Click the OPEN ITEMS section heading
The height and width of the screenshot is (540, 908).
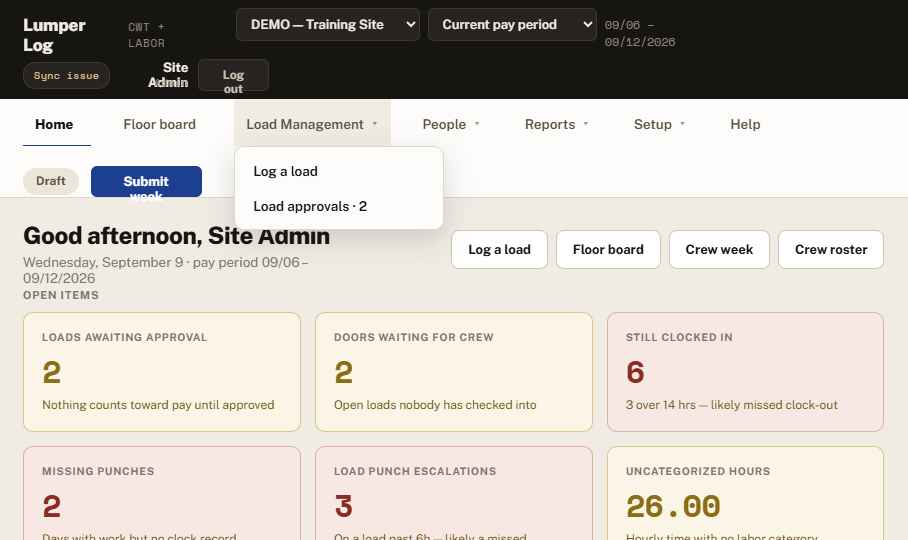point(61,295)
